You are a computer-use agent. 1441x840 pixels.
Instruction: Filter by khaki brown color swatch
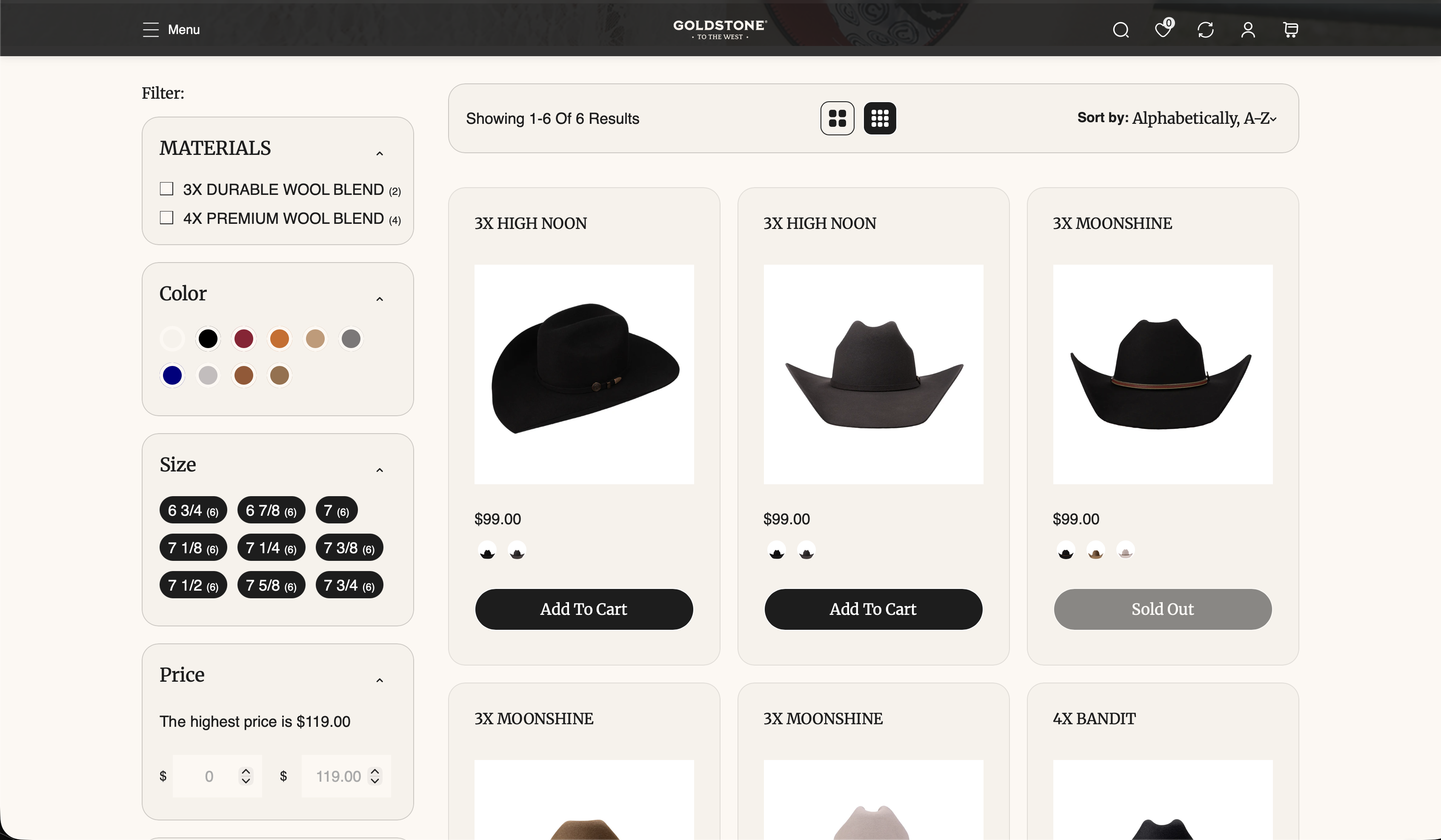coord(280,376)
